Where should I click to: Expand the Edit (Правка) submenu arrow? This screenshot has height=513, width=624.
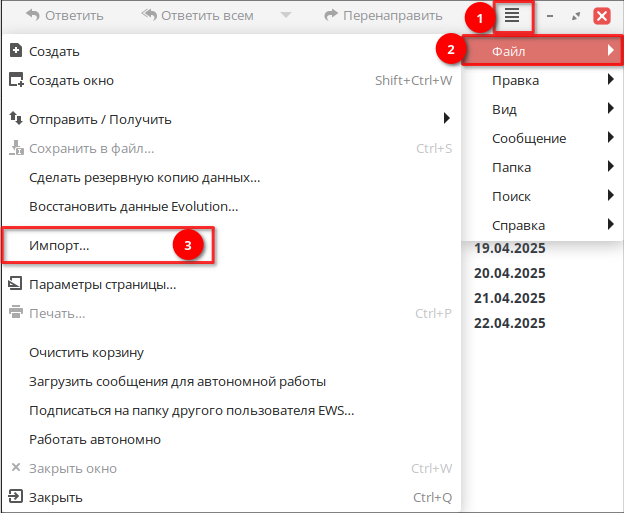click(611, 79)
